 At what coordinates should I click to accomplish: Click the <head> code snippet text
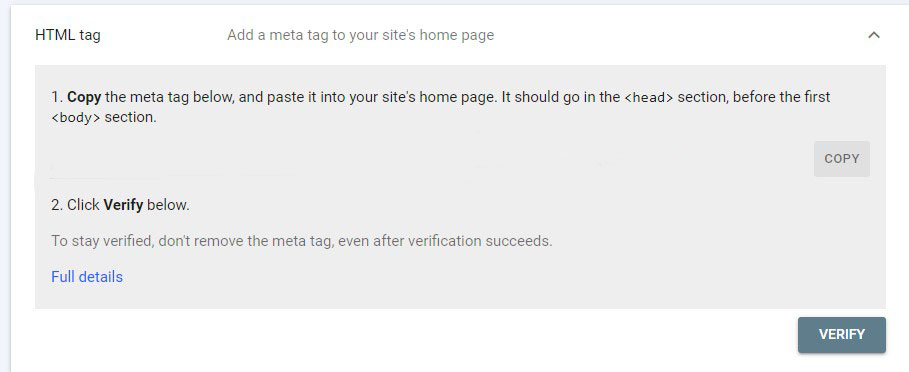click(649, 97)
